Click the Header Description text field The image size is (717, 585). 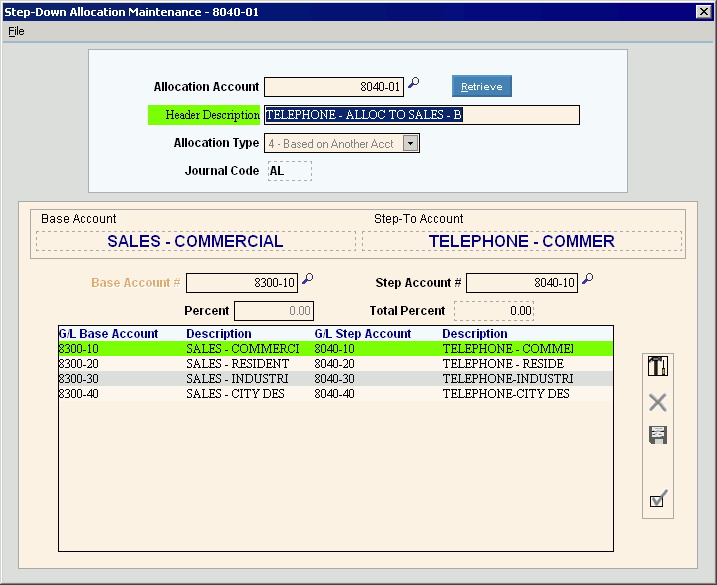coord(421,115)
